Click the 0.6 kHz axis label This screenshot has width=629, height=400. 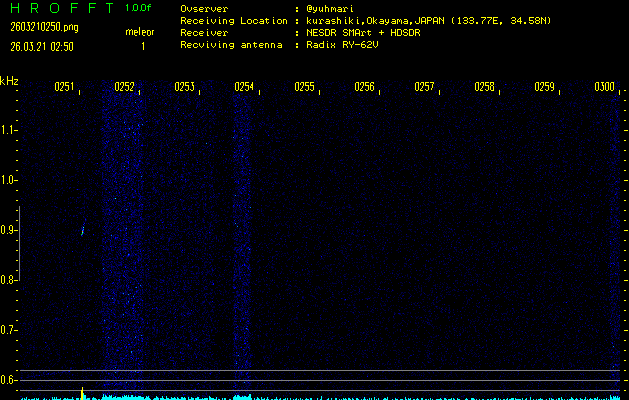(8, 380)
